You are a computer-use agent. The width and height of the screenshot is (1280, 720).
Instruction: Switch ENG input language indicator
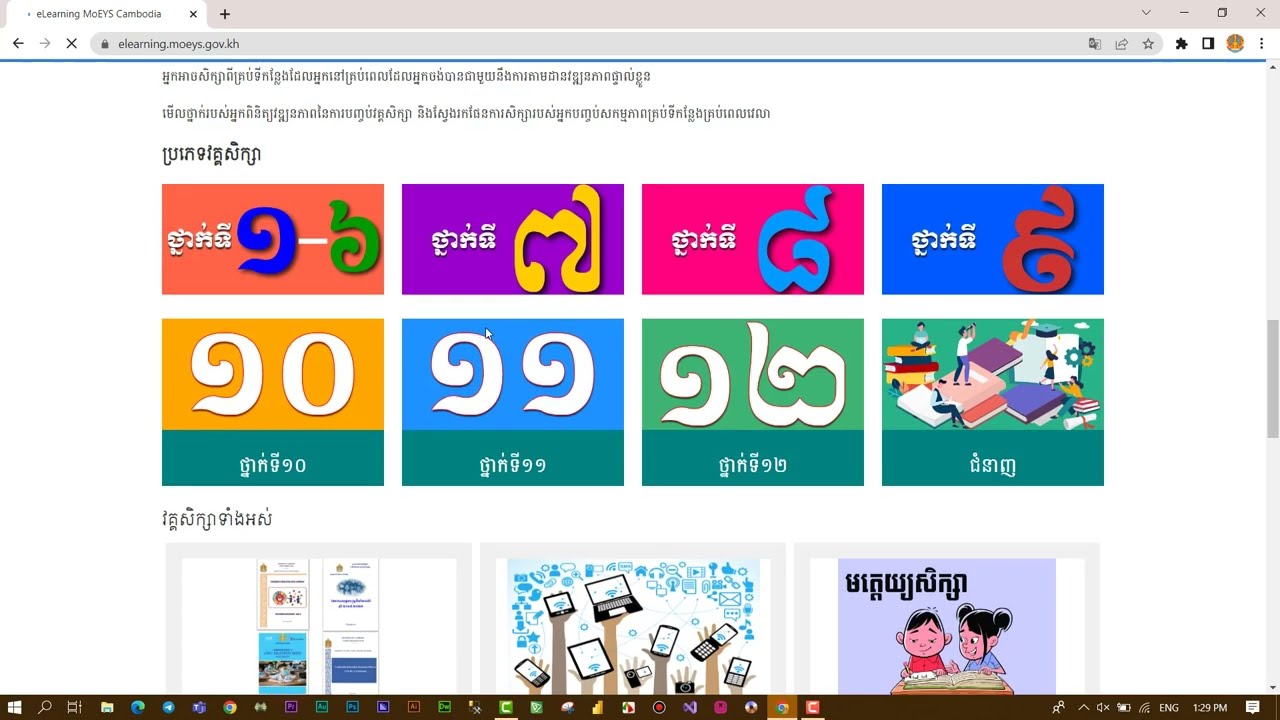click(1169, 707)
